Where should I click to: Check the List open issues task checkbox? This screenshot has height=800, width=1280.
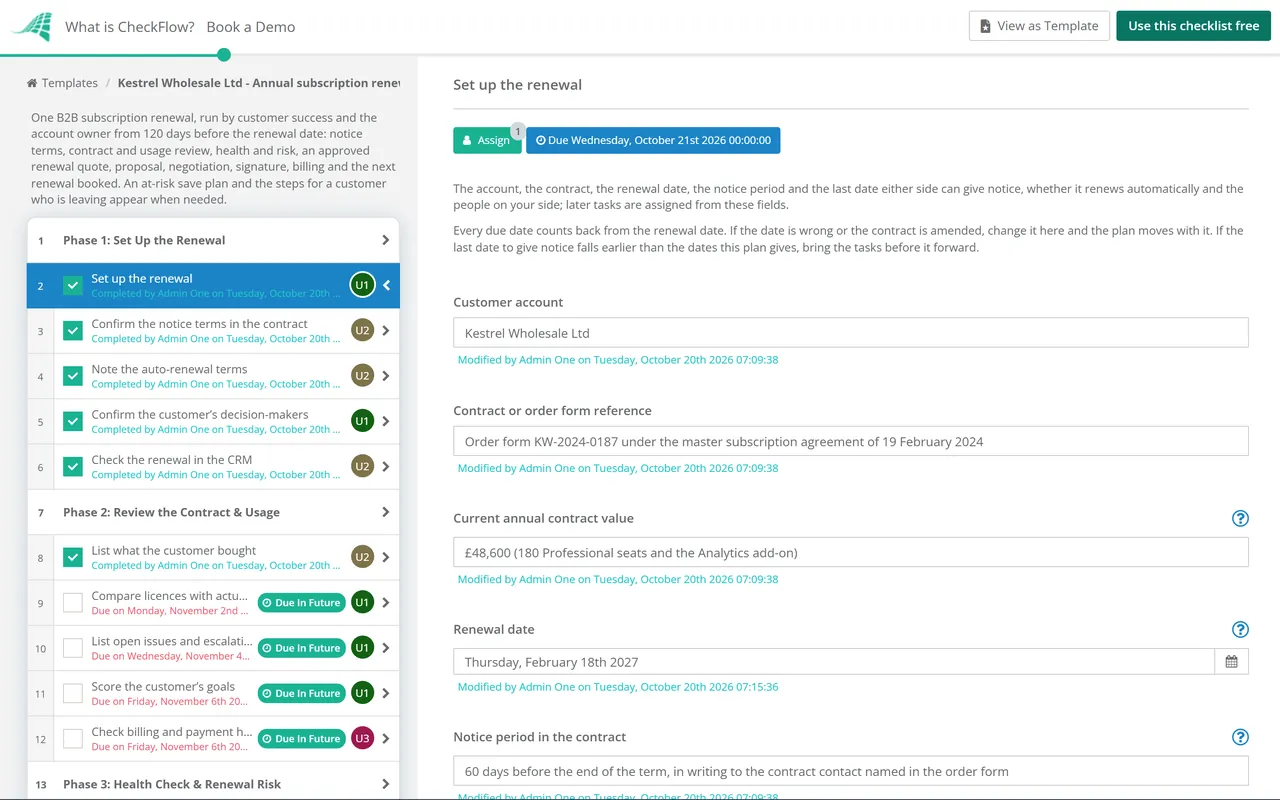point(73,648)
